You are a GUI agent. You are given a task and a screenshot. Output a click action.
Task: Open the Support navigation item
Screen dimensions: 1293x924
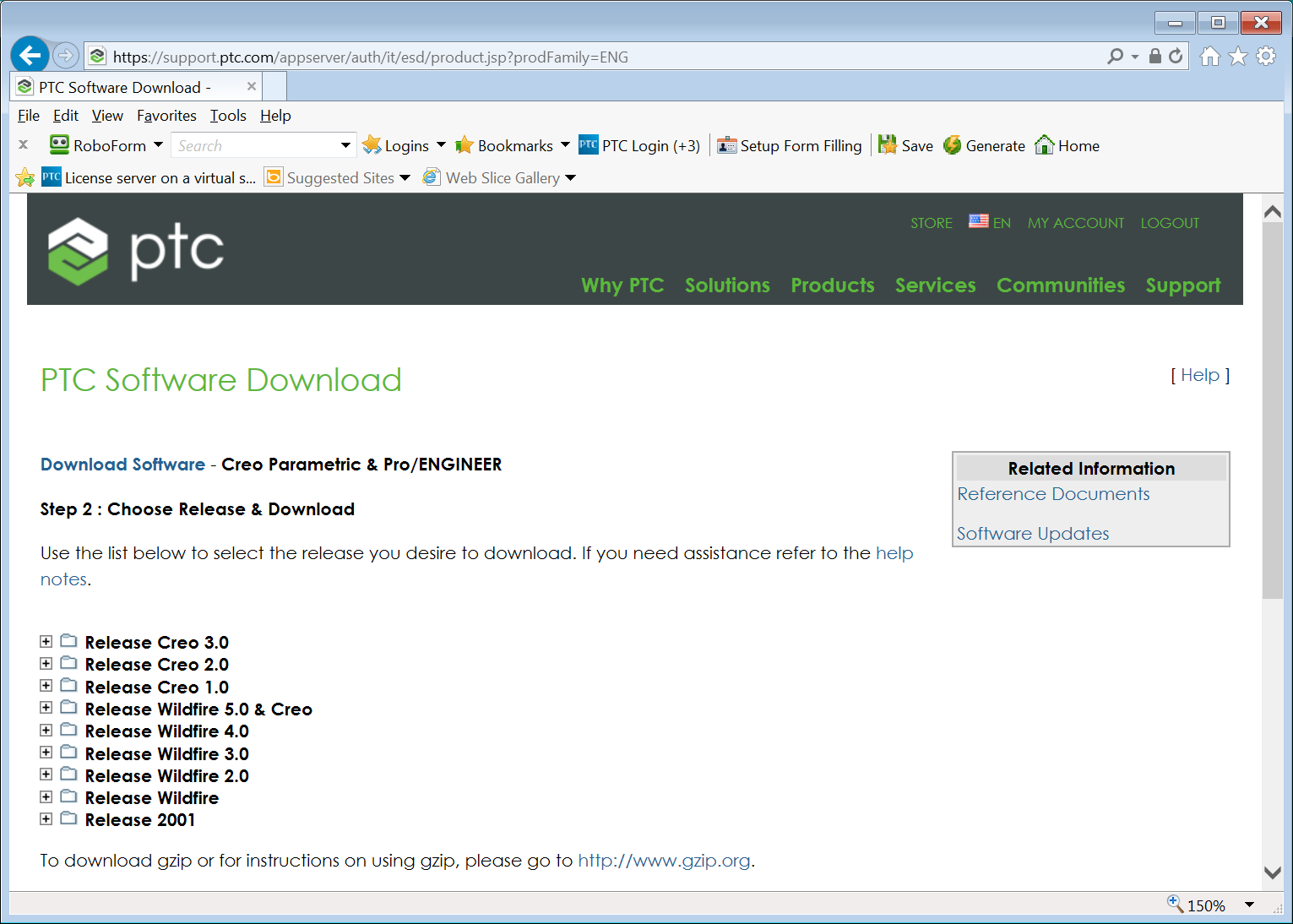tap(1183, 285)
